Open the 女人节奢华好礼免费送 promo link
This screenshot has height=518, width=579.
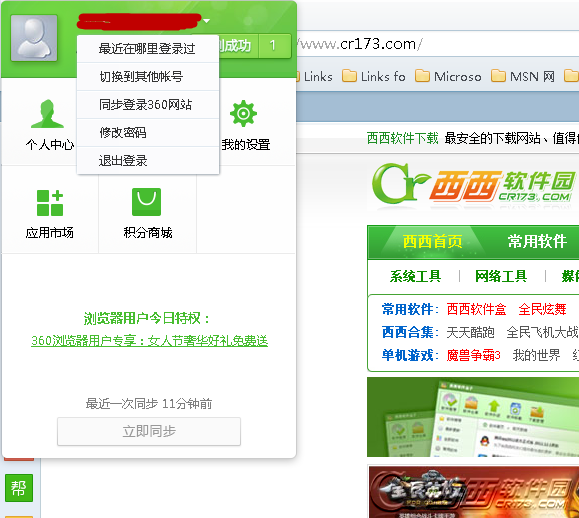150,340
